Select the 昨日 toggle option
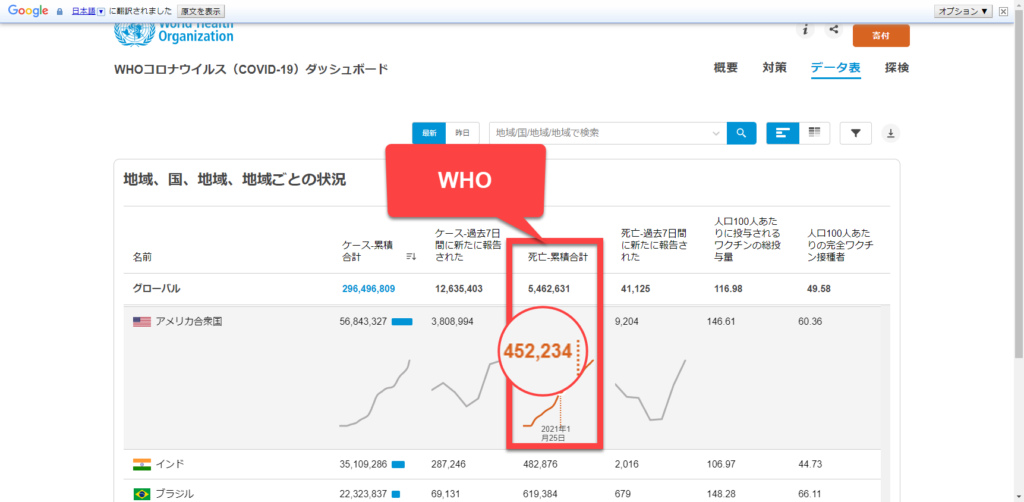 (x=462, y=132)
